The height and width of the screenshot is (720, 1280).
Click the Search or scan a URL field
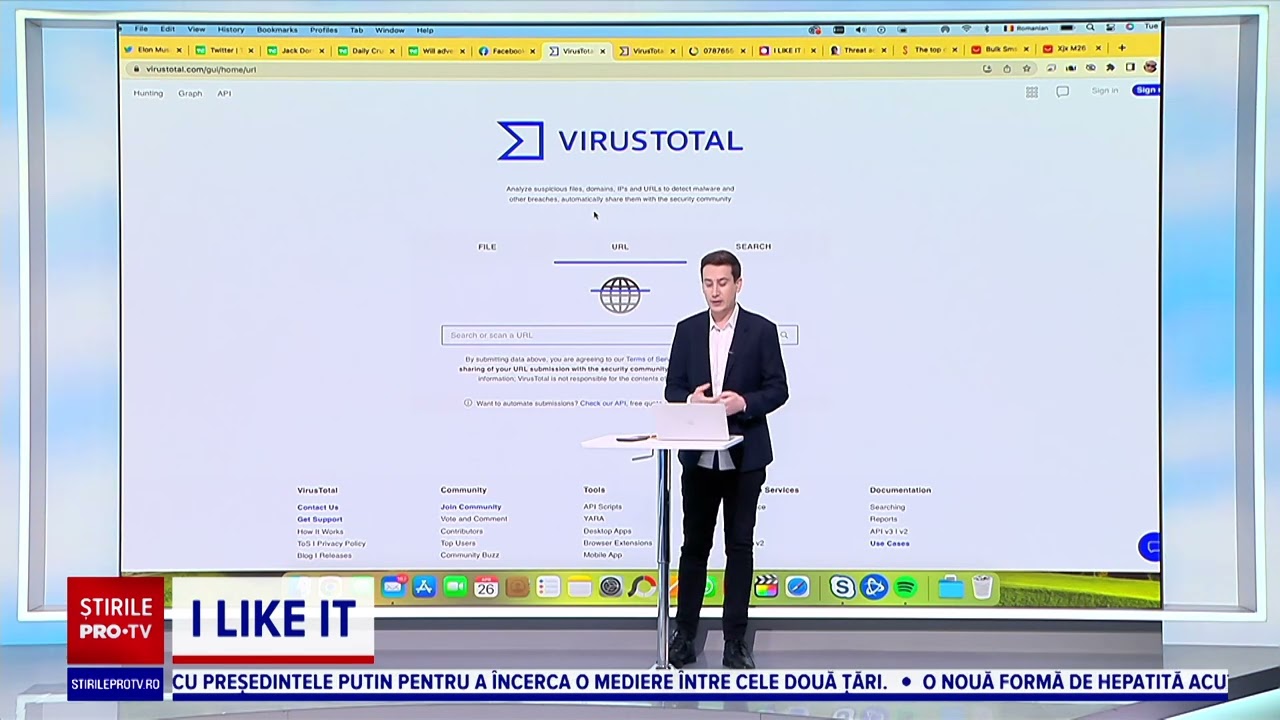click(x=620, y=335)
